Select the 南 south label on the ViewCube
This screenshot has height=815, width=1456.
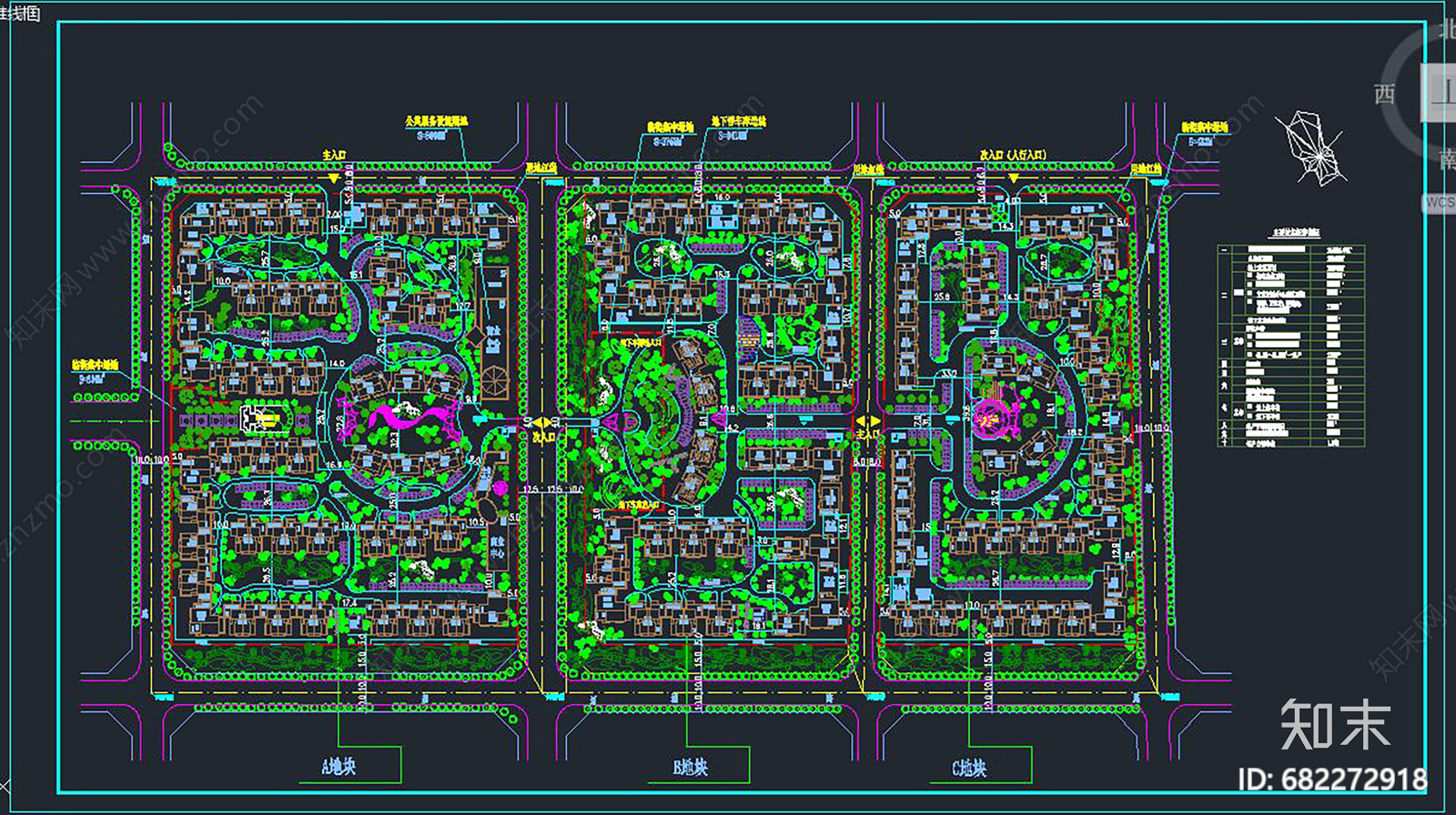click(1448, 159)
